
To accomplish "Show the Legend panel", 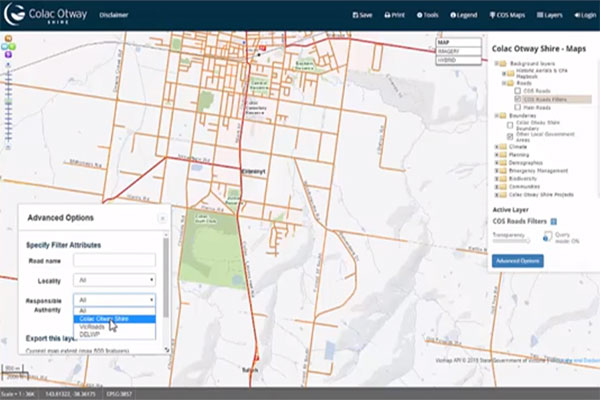I will 463,15.
